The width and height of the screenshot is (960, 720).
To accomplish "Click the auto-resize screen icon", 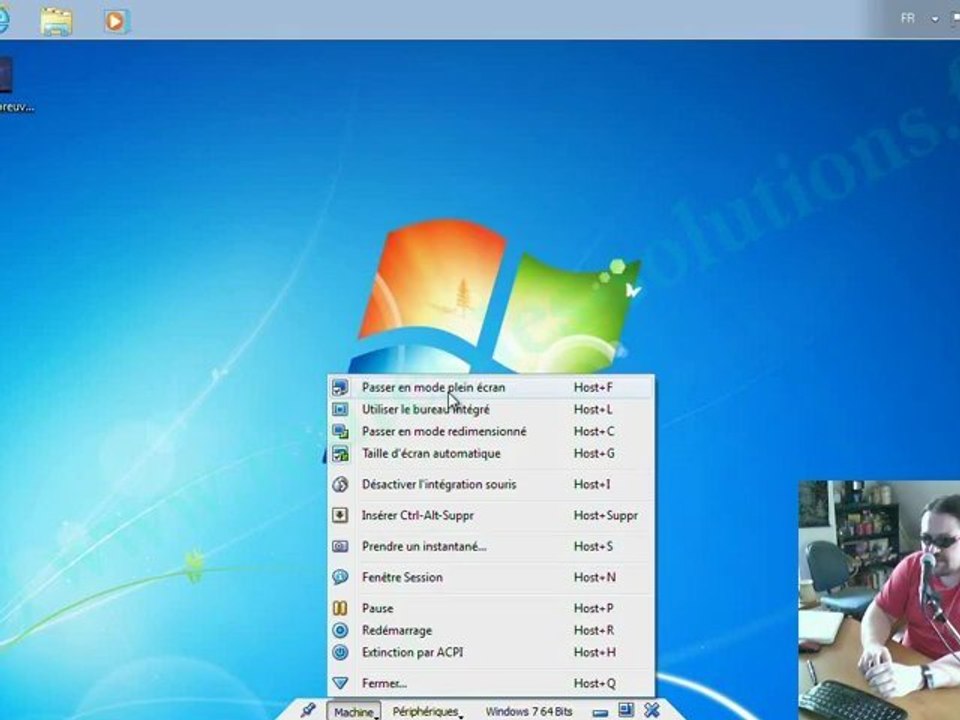I will click(340, 454).
